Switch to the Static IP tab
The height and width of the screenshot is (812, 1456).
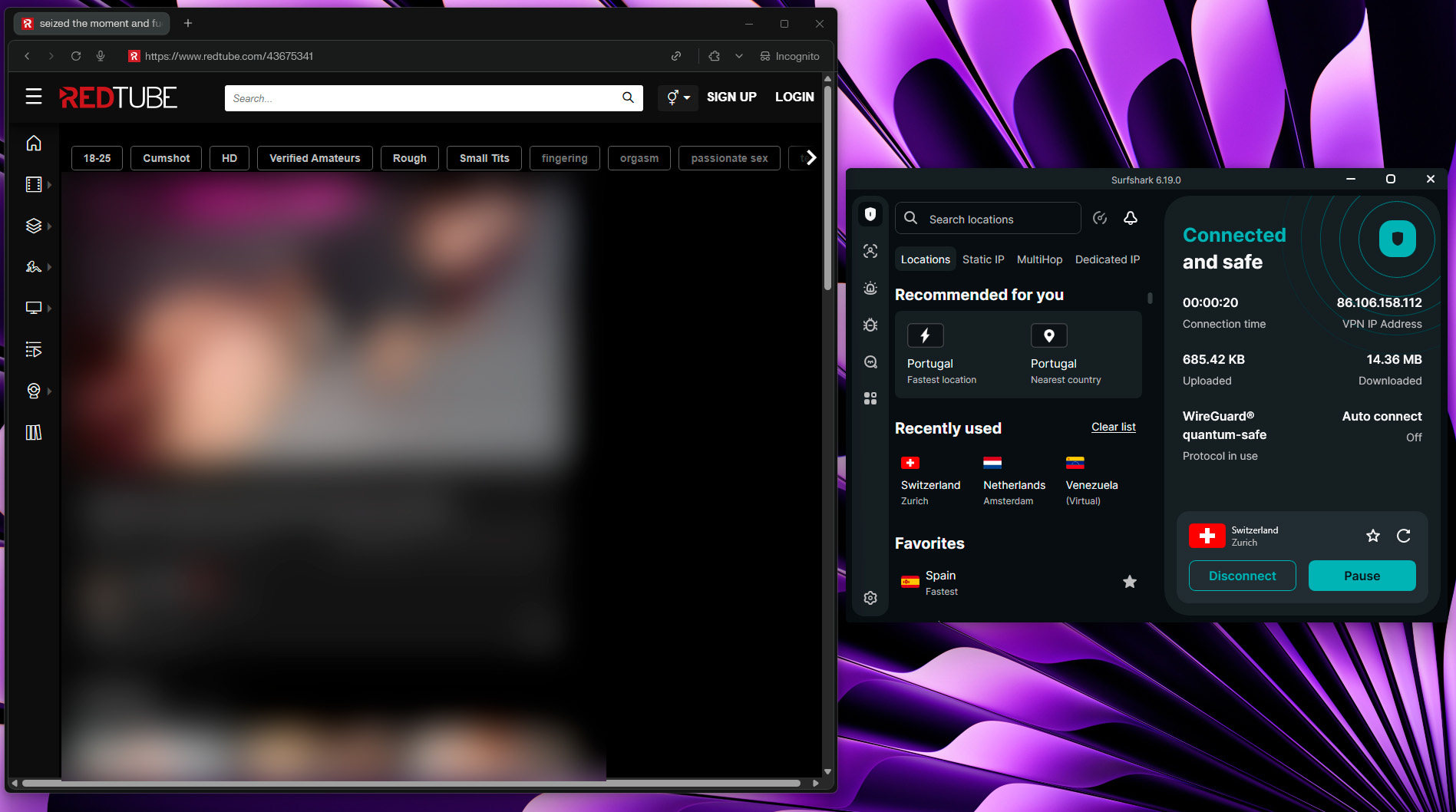983,259
